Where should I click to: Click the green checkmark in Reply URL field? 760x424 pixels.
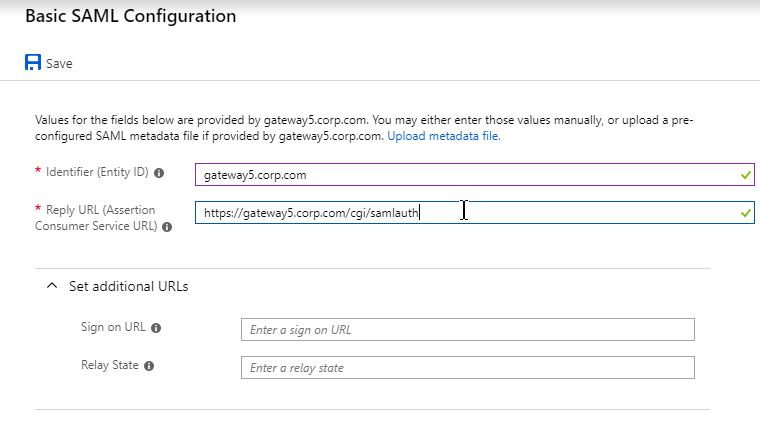tap(745, 213)
